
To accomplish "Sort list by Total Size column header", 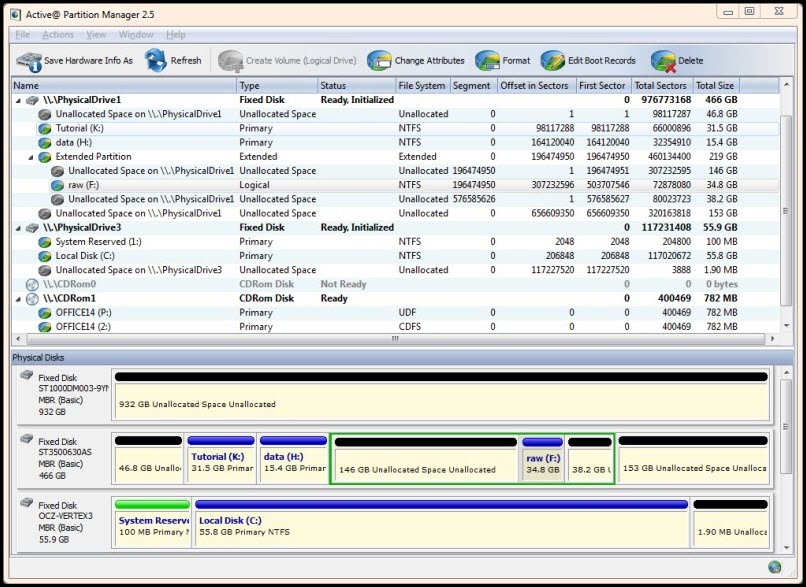I will point(716,86).
